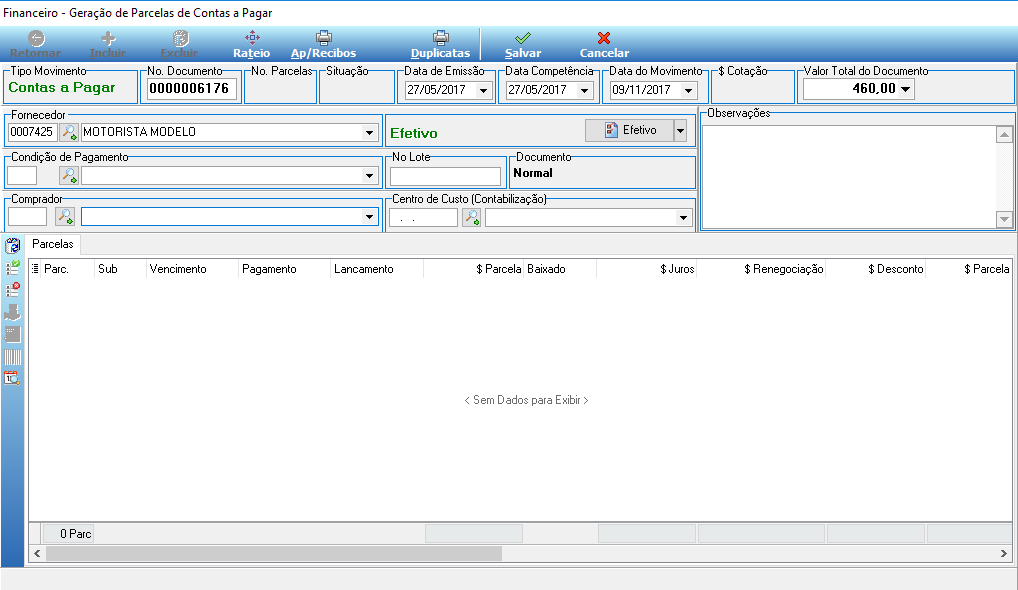
Task: Expand the Efetivo button dropdown arrow
Action: point(680,130)
